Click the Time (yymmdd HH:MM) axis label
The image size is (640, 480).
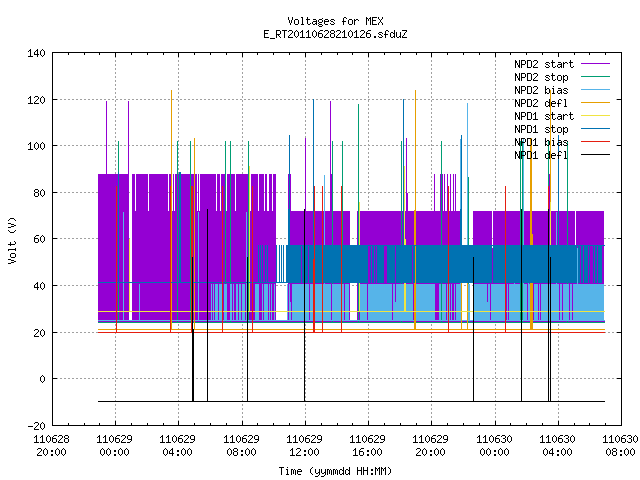(x=335, y=471)
